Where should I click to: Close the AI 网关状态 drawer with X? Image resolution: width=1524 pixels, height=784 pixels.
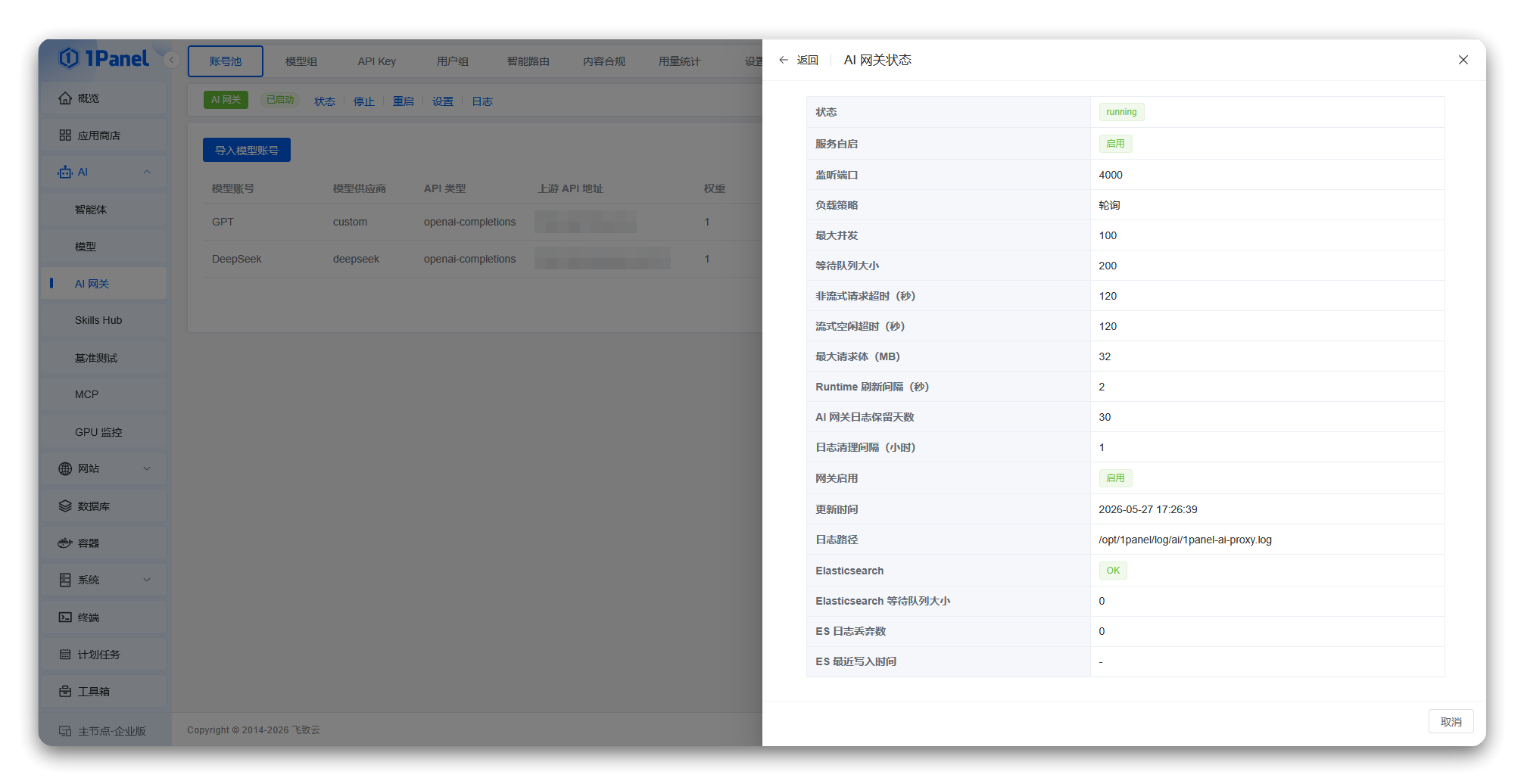[1463, 60]
